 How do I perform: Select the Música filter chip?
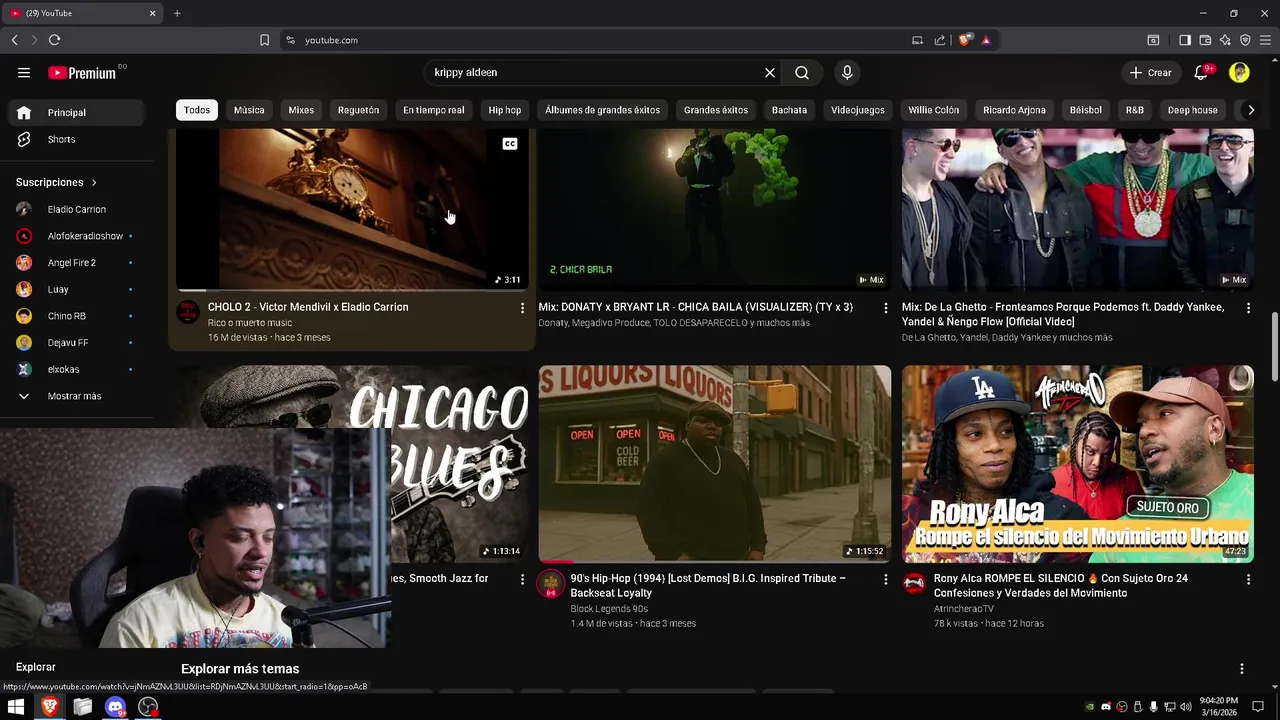tap(249, 110)
